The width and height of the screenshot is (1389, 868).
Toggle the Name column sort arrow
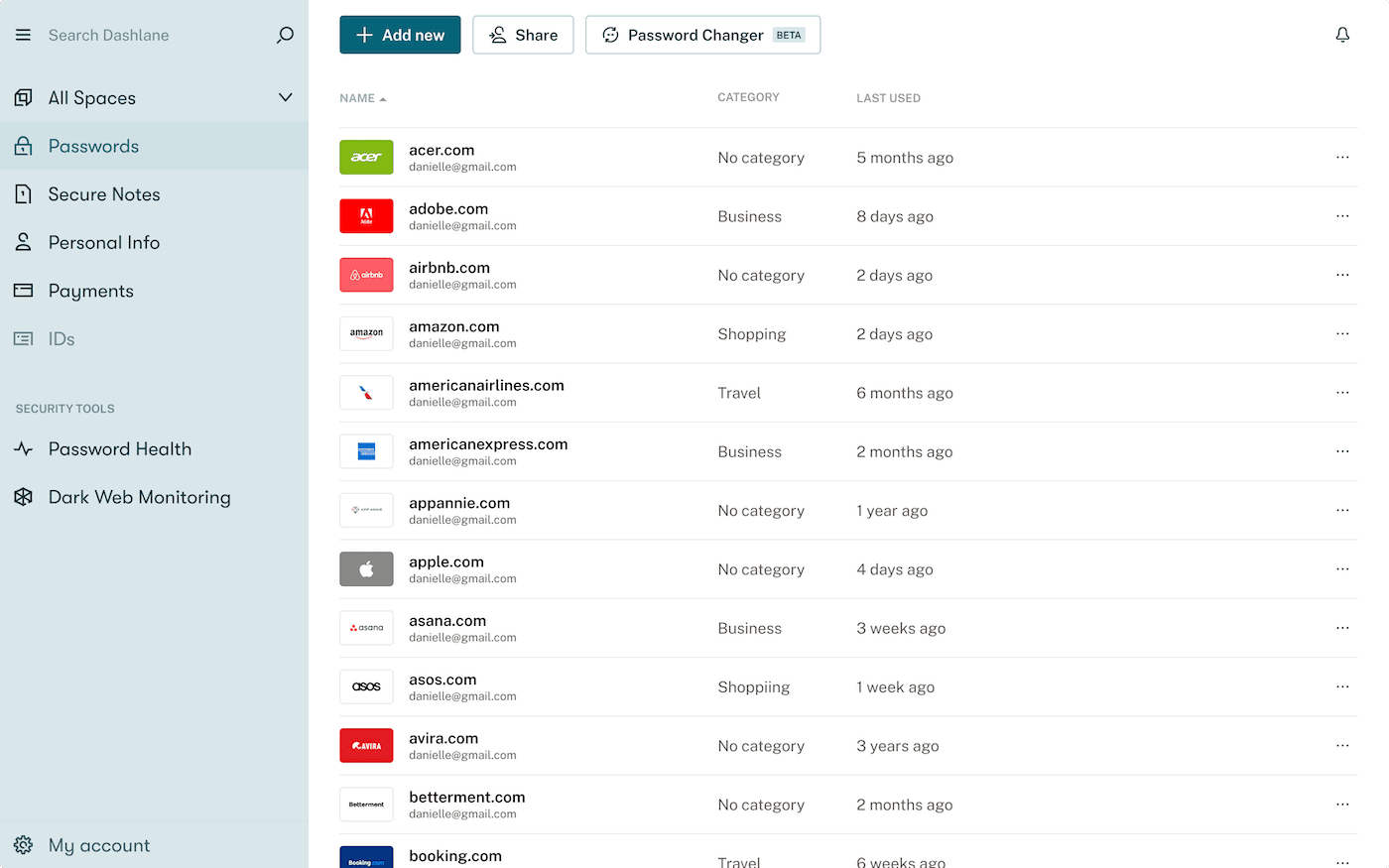point(384,97)
